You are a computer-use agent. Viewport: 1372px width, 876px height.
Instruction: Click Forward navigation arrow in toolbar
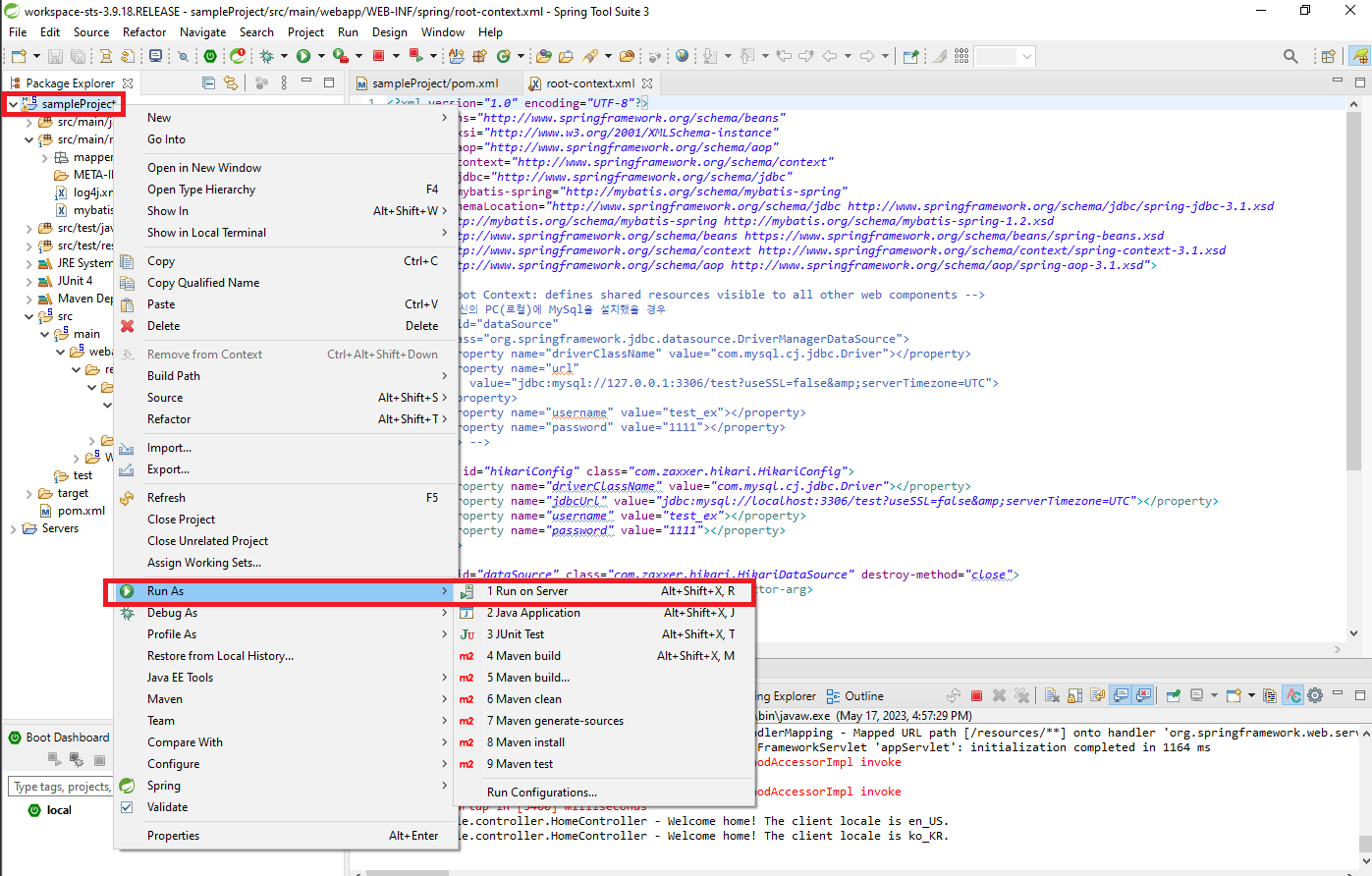tap(867, 56)
